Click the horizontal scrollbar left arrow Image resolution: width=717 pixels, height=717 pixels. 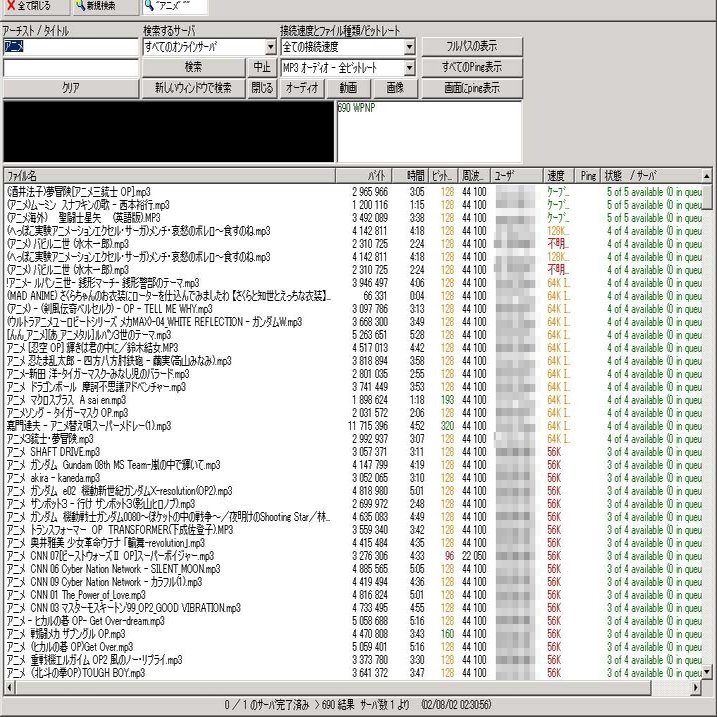[x=10, y=687]
